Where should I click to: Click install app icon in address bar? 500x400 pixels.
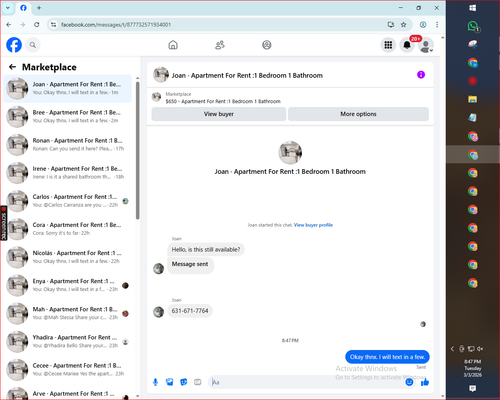[x=391, y=25]
